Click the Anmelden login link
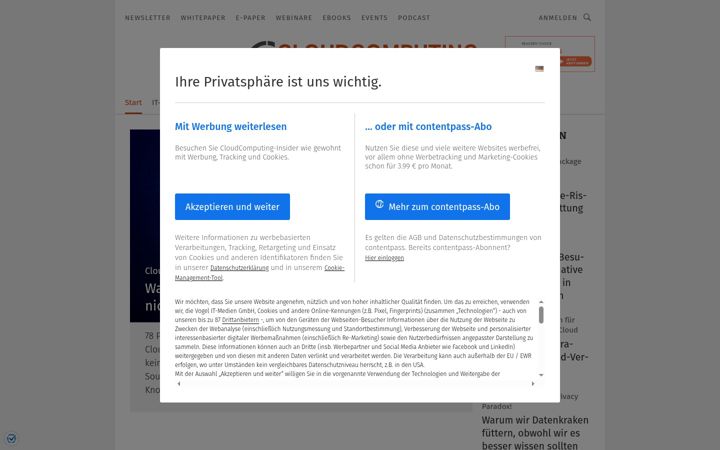Screen dimensions: 720x450 557,18
